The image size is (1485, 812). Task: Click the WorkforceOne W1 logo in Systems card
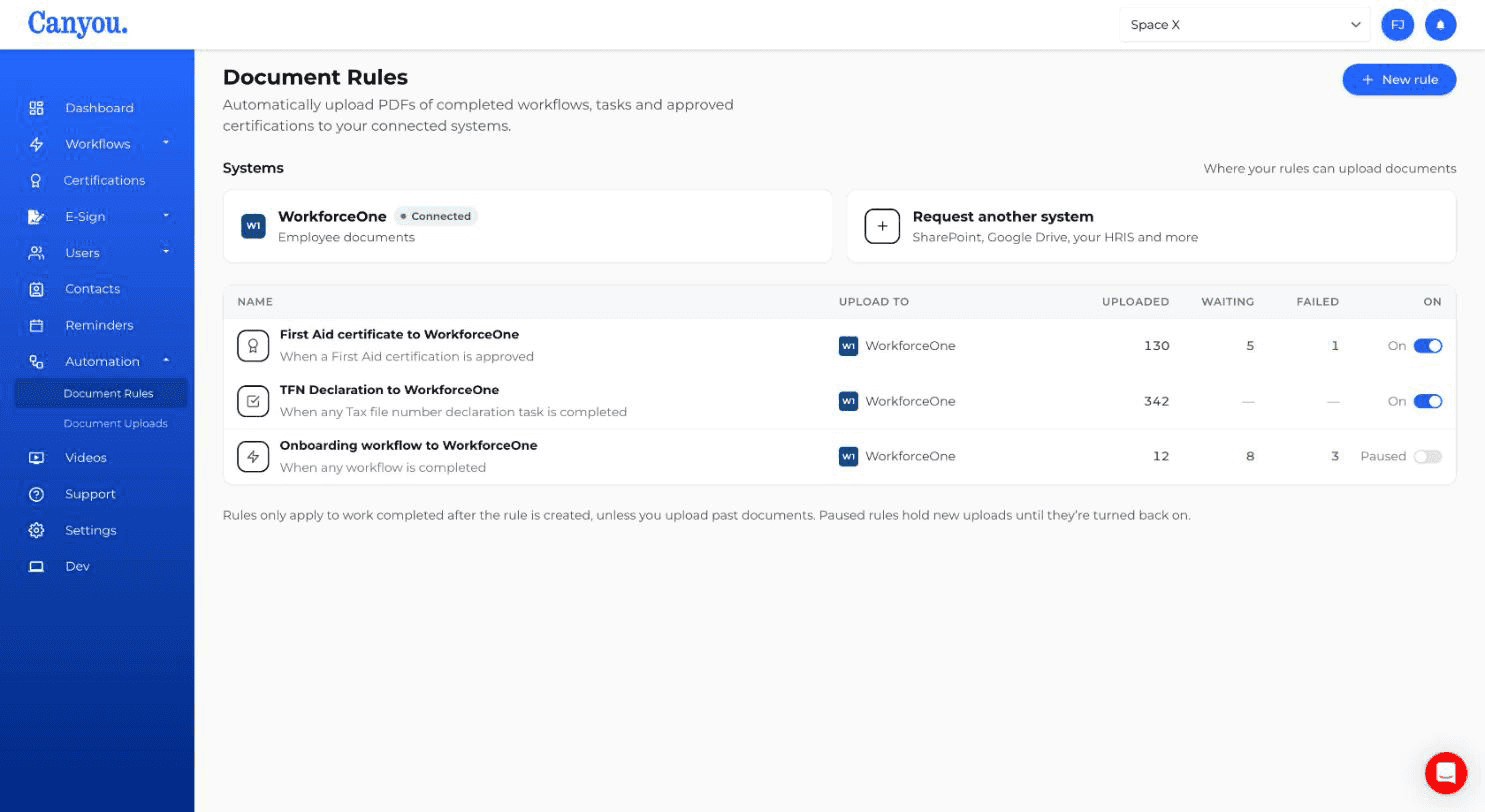(253, 226)
